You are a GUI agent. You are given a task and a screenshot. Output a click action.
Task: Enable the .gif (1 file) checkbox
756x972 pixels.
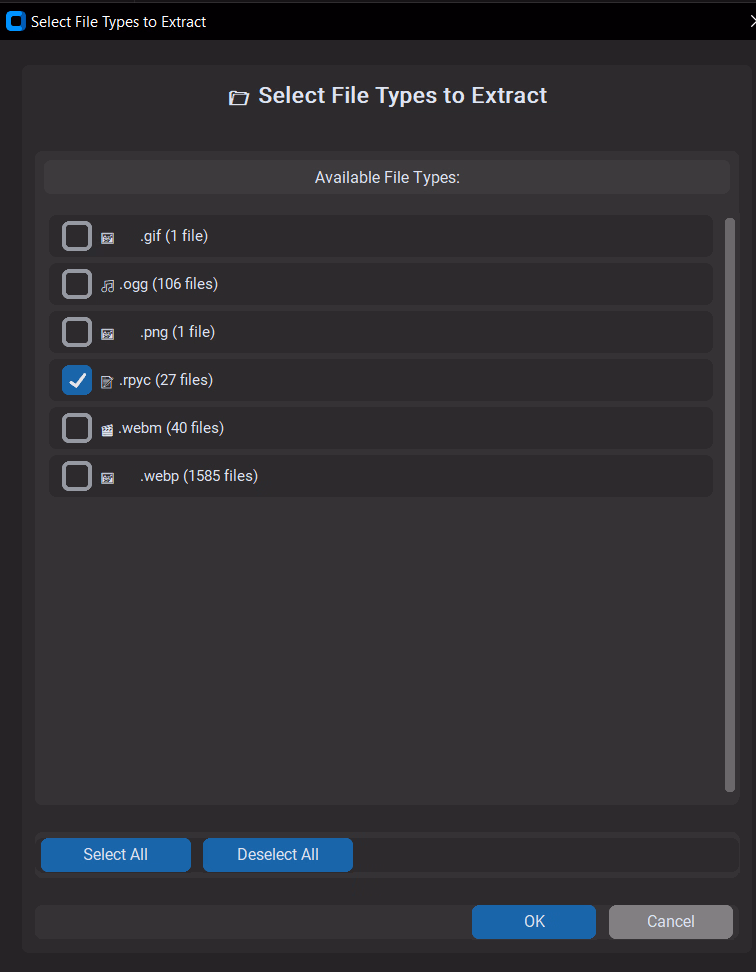pos(77,236)
